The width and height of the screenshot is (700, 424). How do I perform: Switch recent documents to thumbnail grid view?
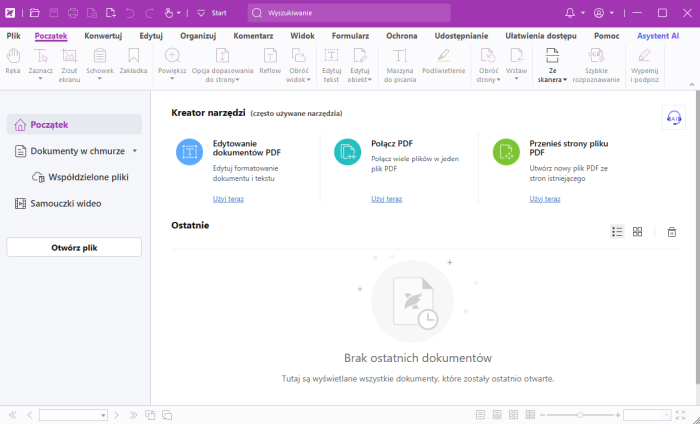[x=637, y=232]
